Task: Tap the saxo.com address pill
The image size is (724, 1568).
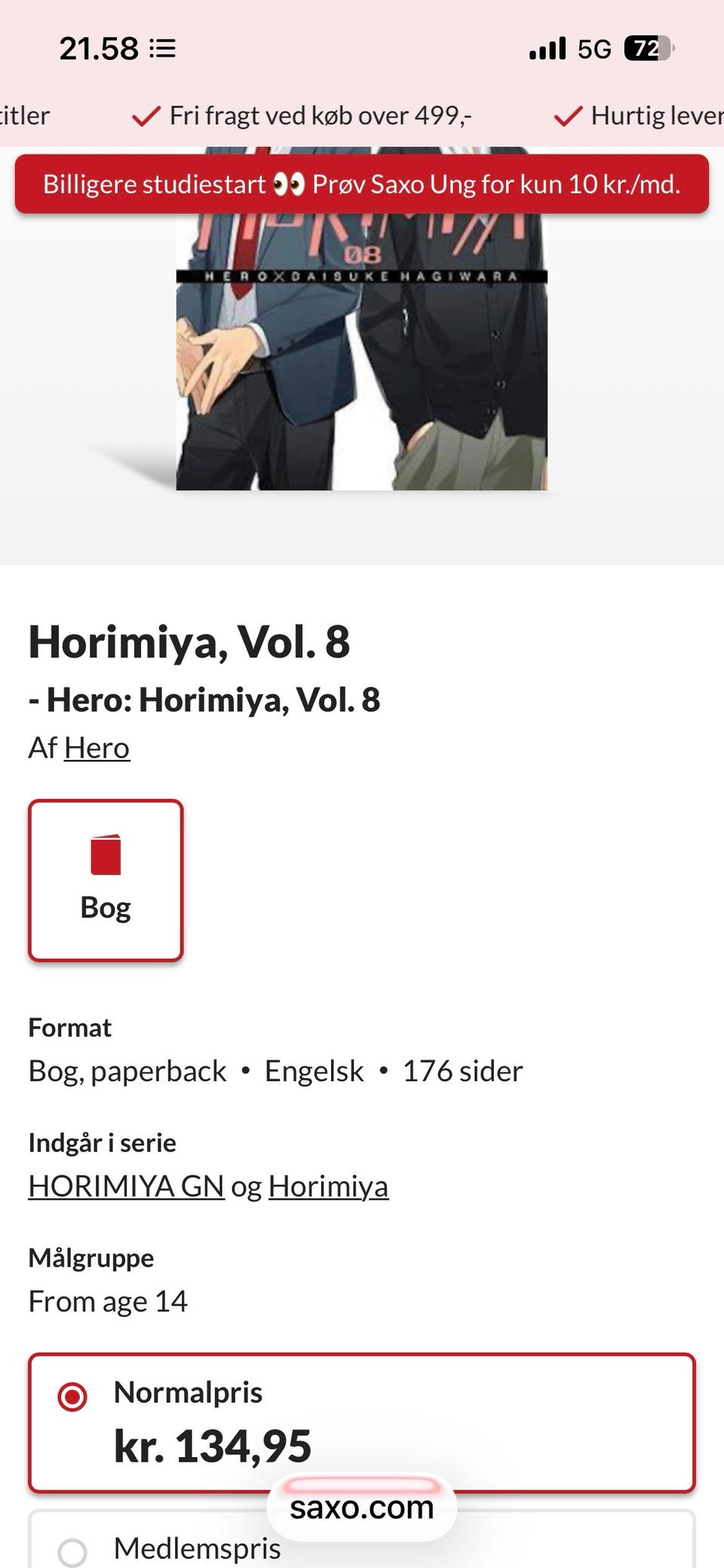Action: point(362,1508)
